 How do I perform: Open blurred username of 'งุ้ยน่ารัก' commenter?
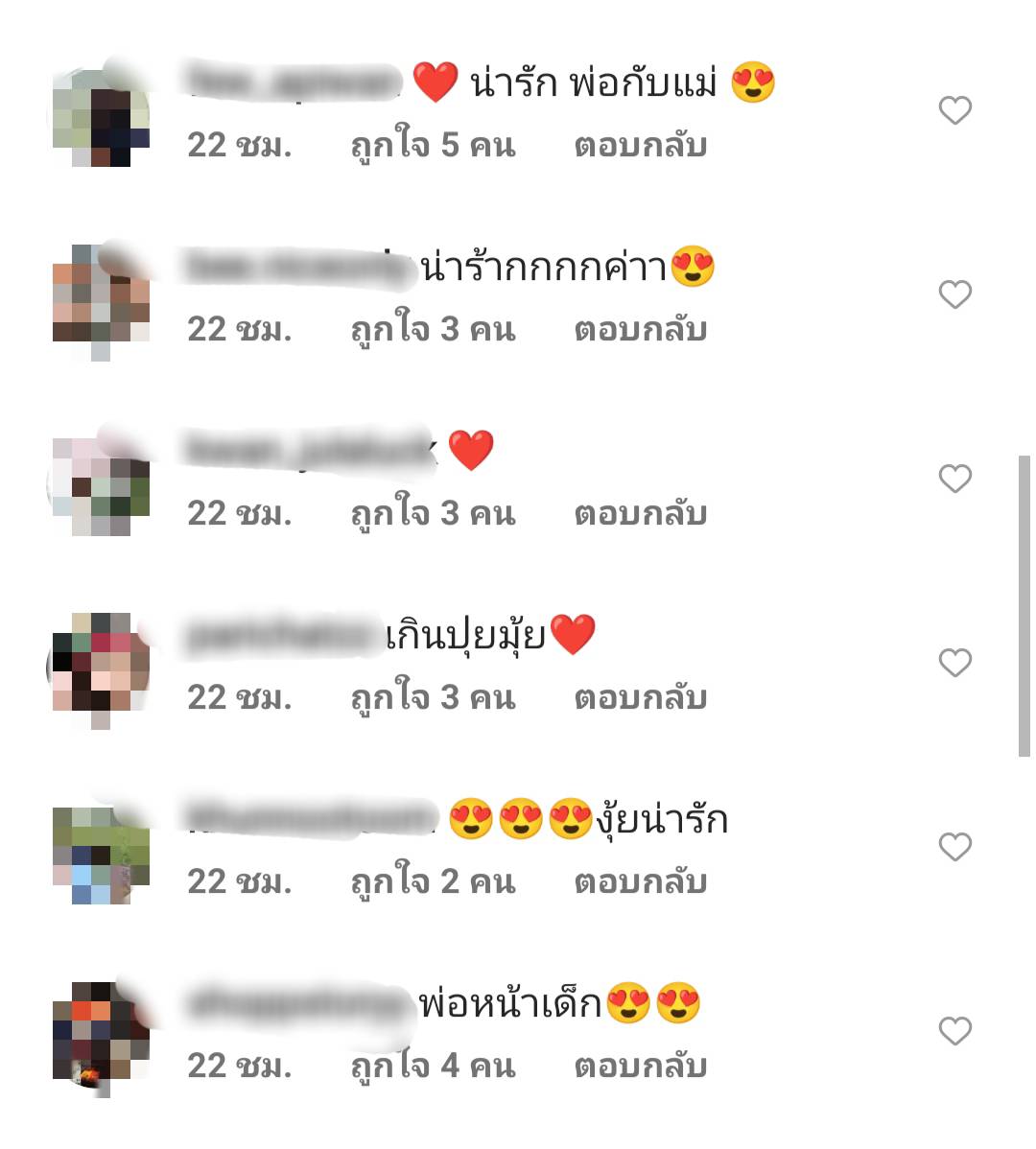pyautogui.click(x=311, y=817)
